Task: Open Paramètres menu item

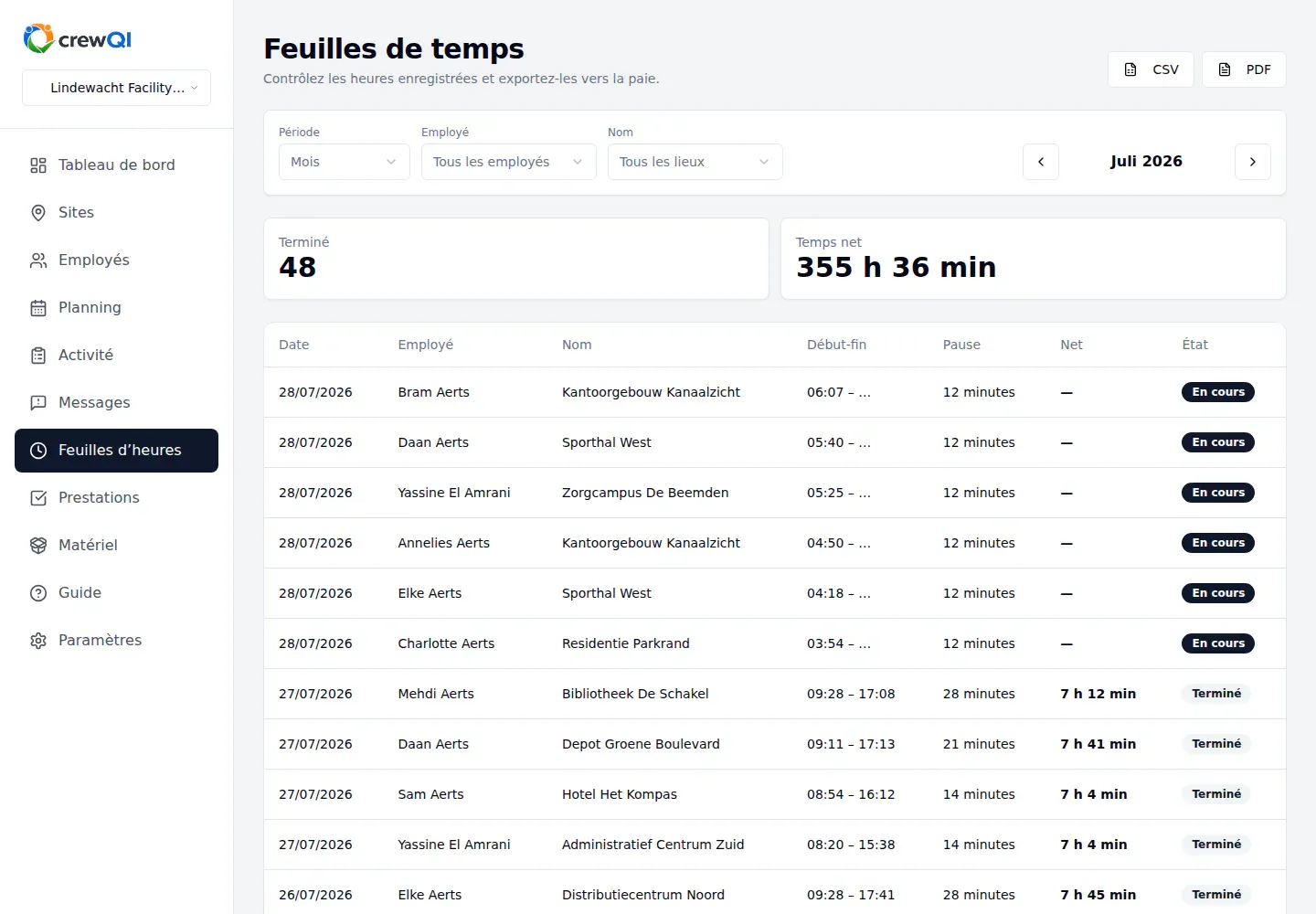Action: [116, 641]
